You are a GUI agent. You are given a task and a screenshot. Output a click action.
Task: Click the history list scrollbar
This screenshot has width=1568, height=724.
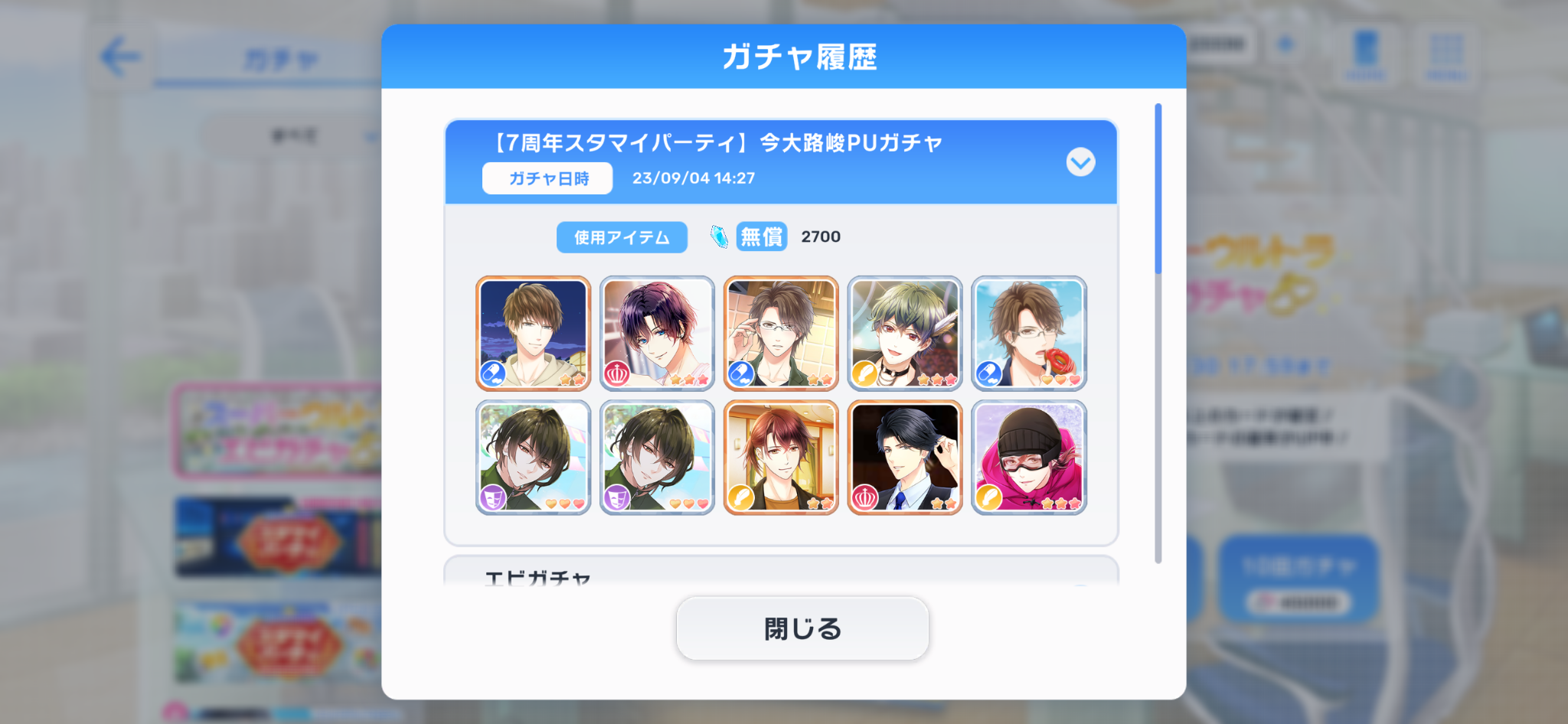pyautogui.click(x=1158, y=333)
